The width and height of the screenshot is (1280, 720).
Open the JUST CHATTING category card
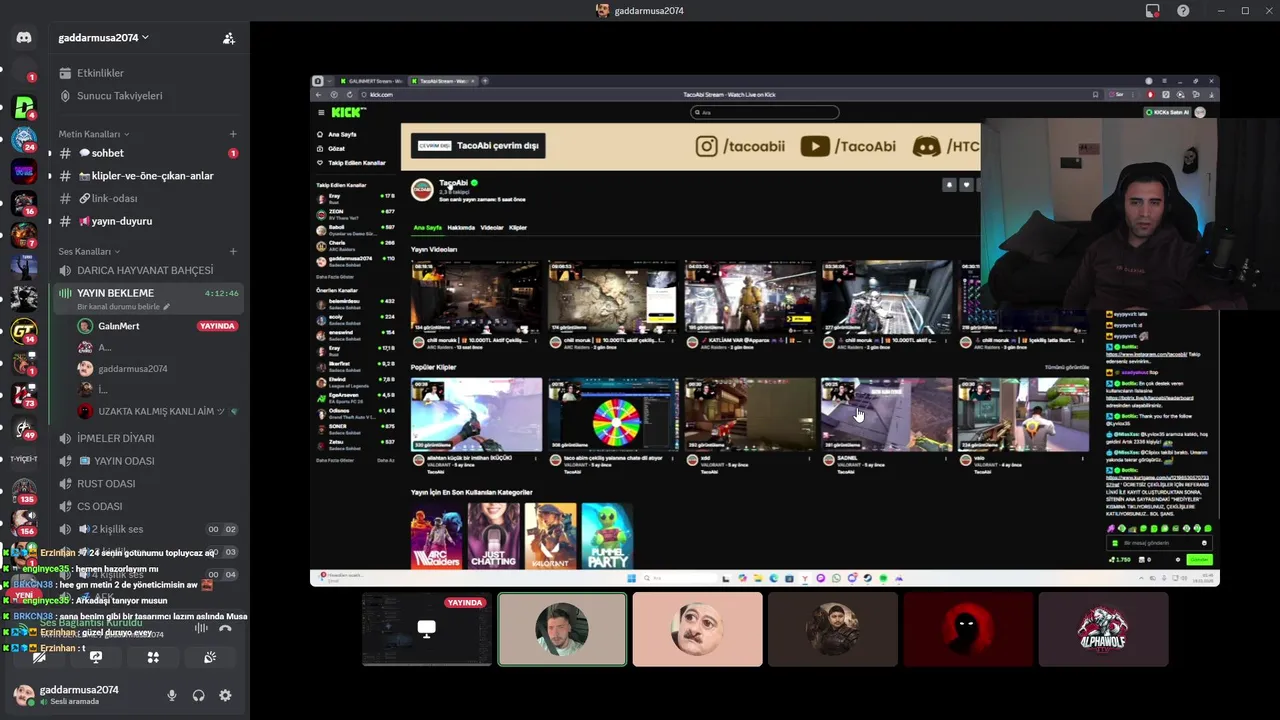(494, 536)
